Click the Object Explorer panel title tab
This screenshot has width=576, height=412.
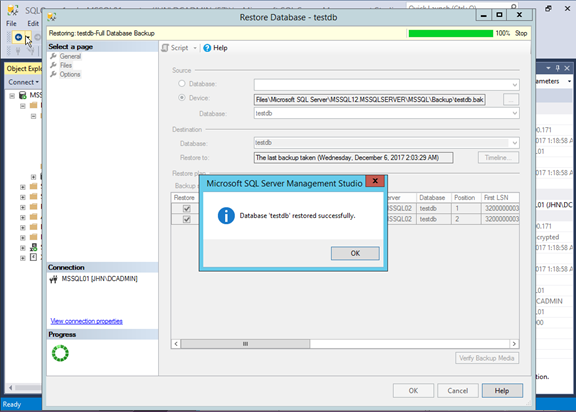24,69
